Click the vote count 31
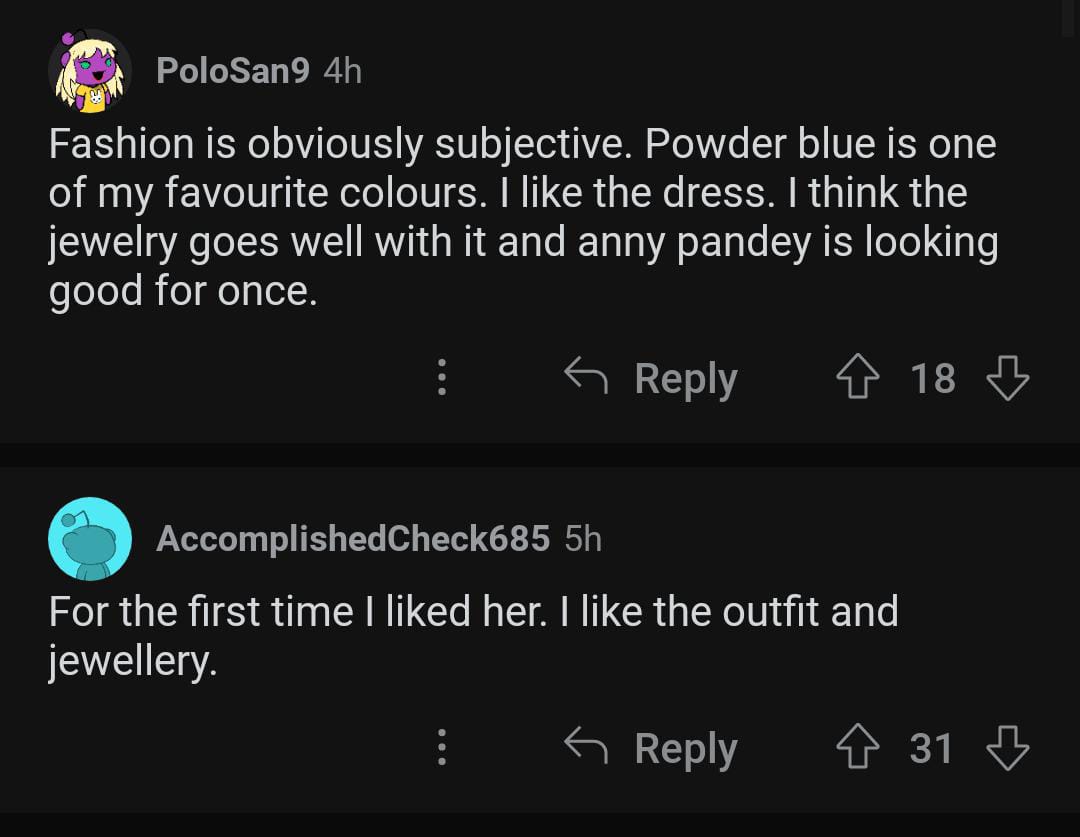Image resolution: width=1080 pixels, height=837 pixels. click(931, 748)
